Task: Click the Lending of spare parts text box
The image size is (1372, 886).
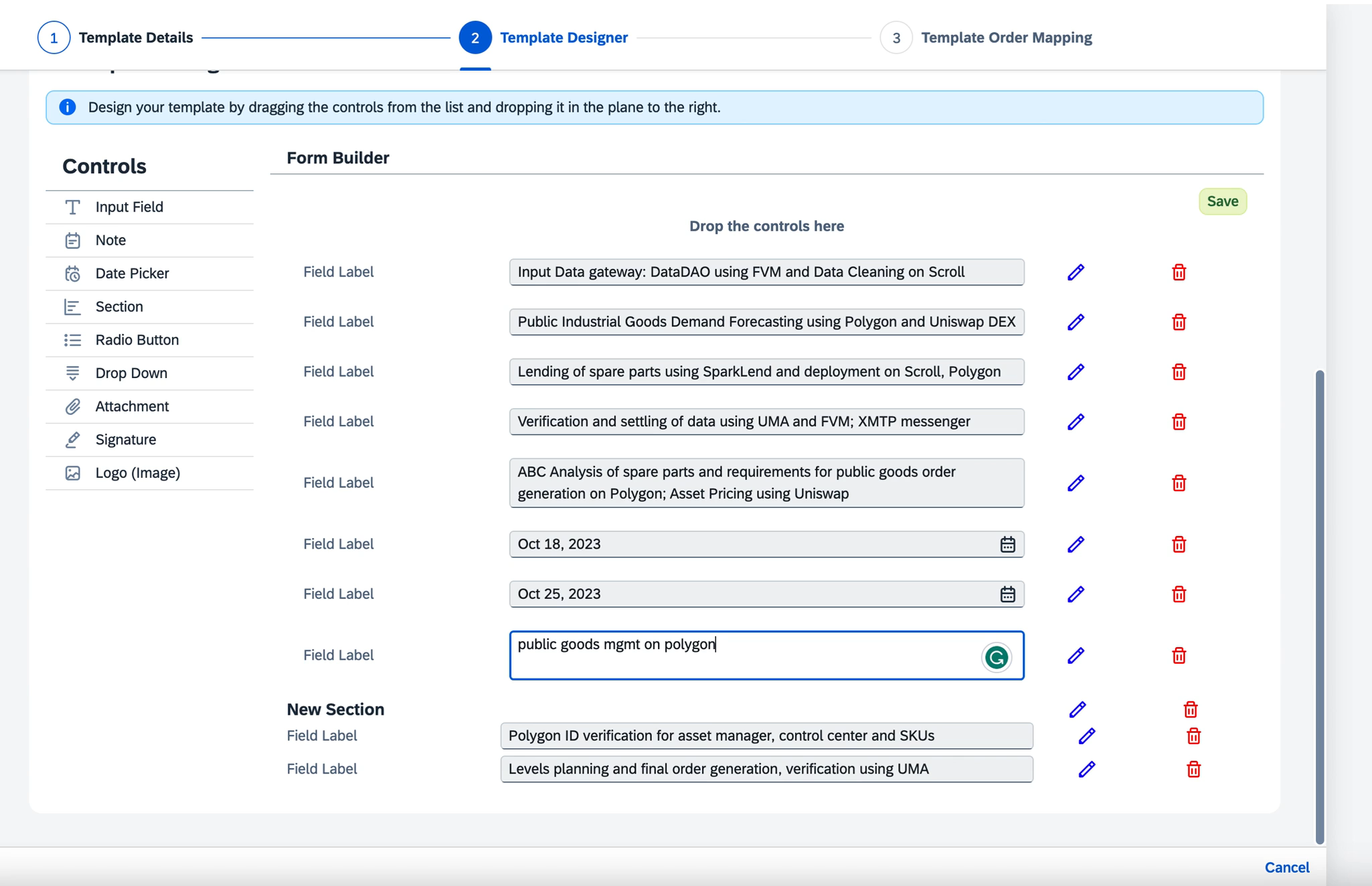Action: (766, 371)
